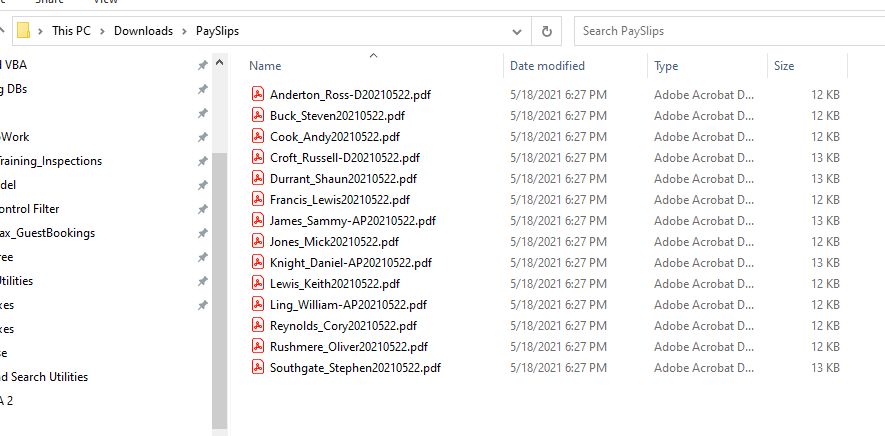This screenshot has height=436, width=885.
Task: Click the pin icon beside VBA item
Action: coord(203,66)
